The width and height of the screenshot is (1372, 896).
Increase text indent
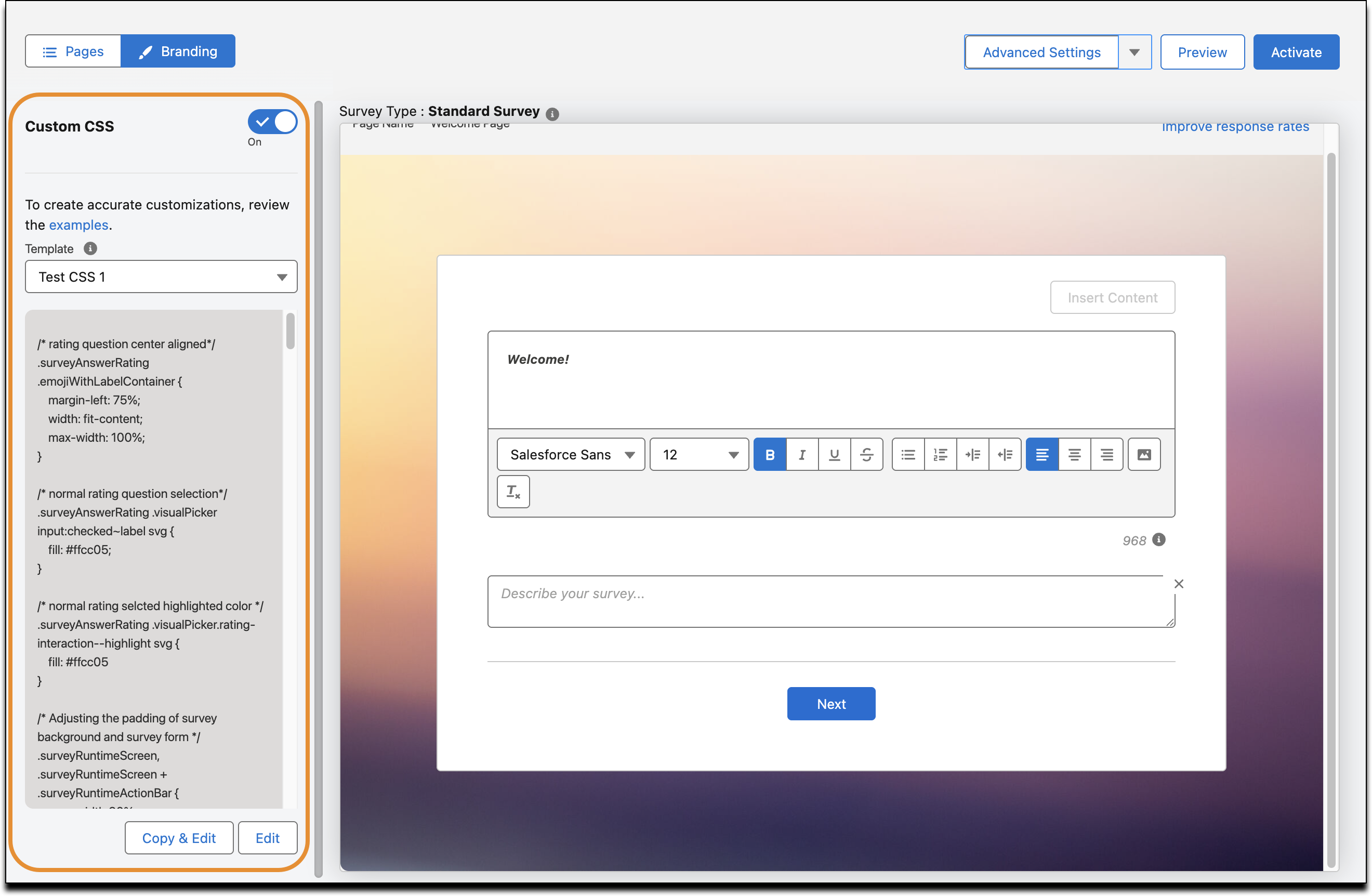click(972, 454)
